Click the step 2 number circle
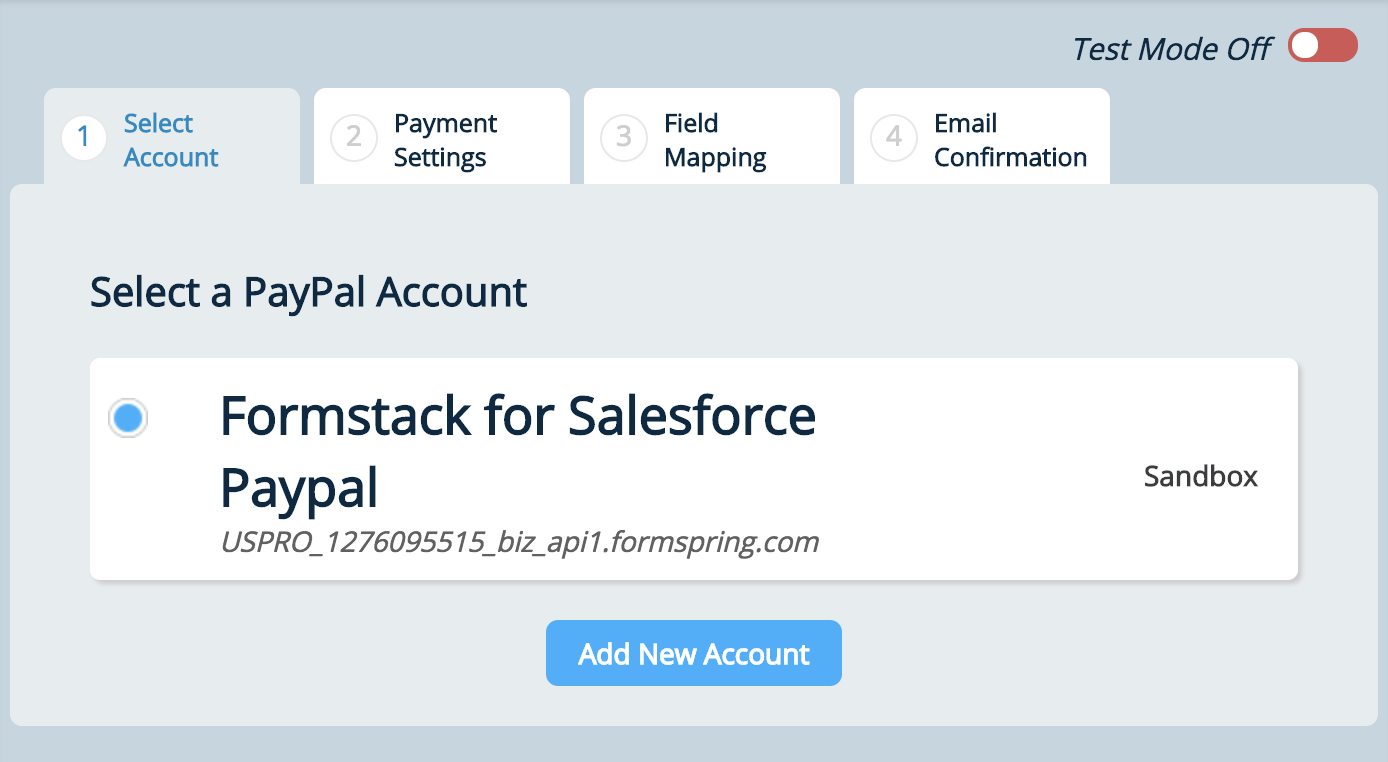The width and height of the screenshot is (1388, 762). tap(353, 138)
